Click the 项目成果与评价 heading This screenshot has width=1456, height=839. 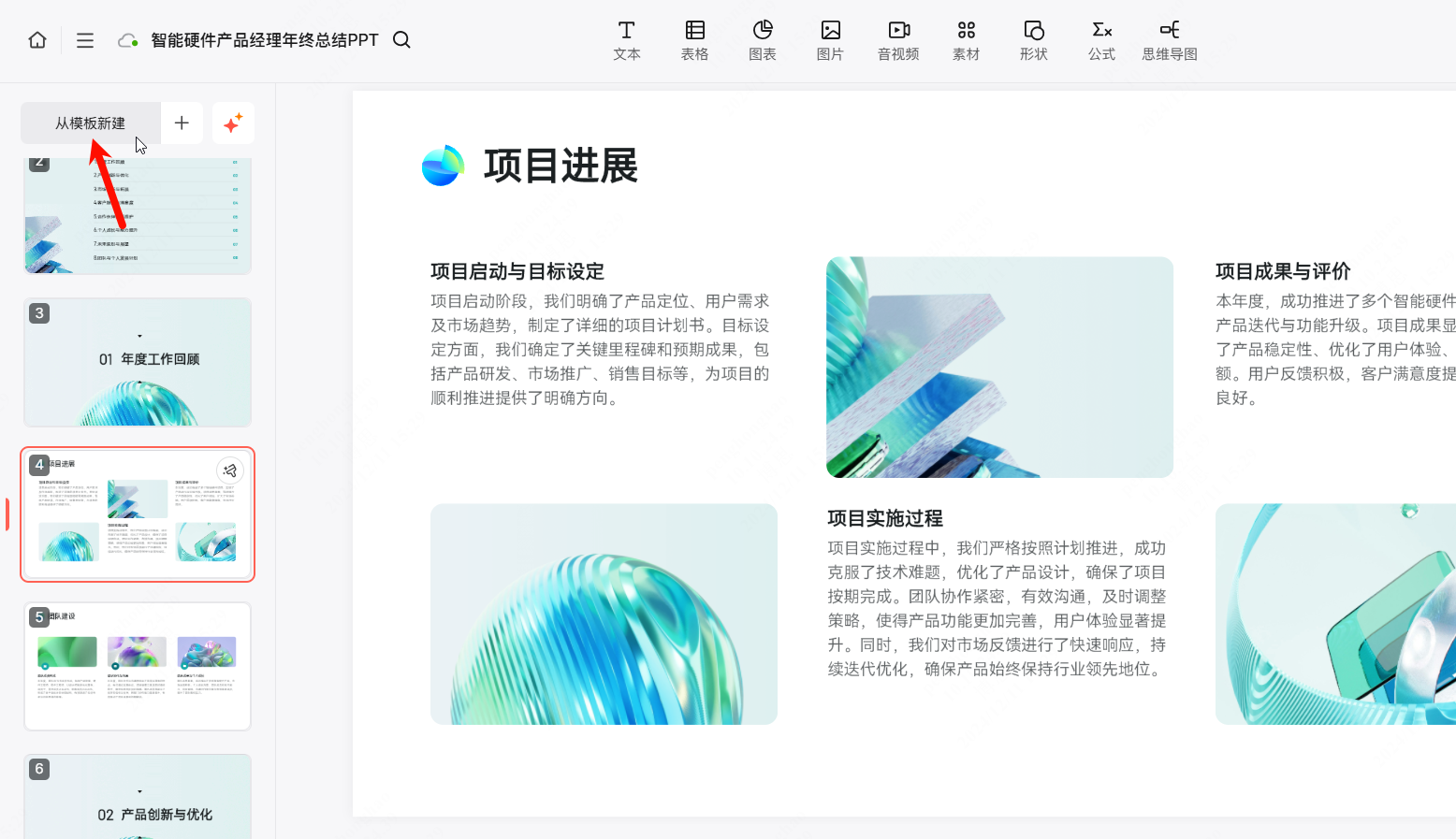pyautogui.click(x=1283, y=271)
